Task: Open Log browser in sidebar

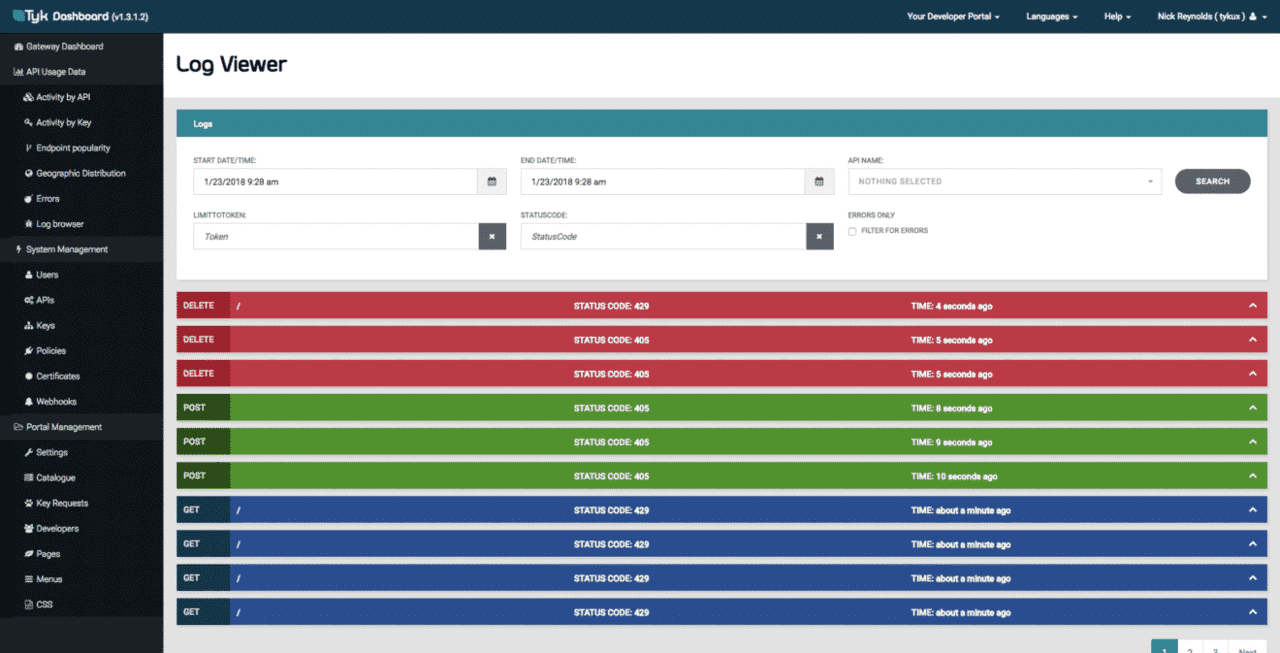Action: point(60,224)
